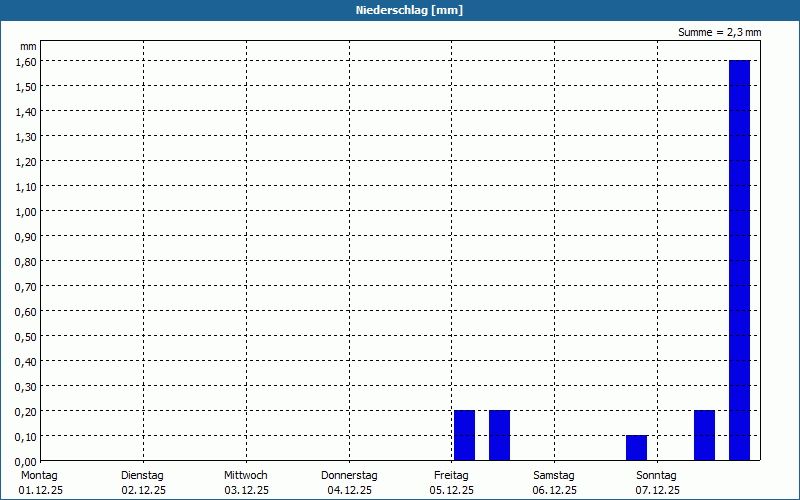Click the 0,20 mm bar beside the tallest bar

coord(704,435)
